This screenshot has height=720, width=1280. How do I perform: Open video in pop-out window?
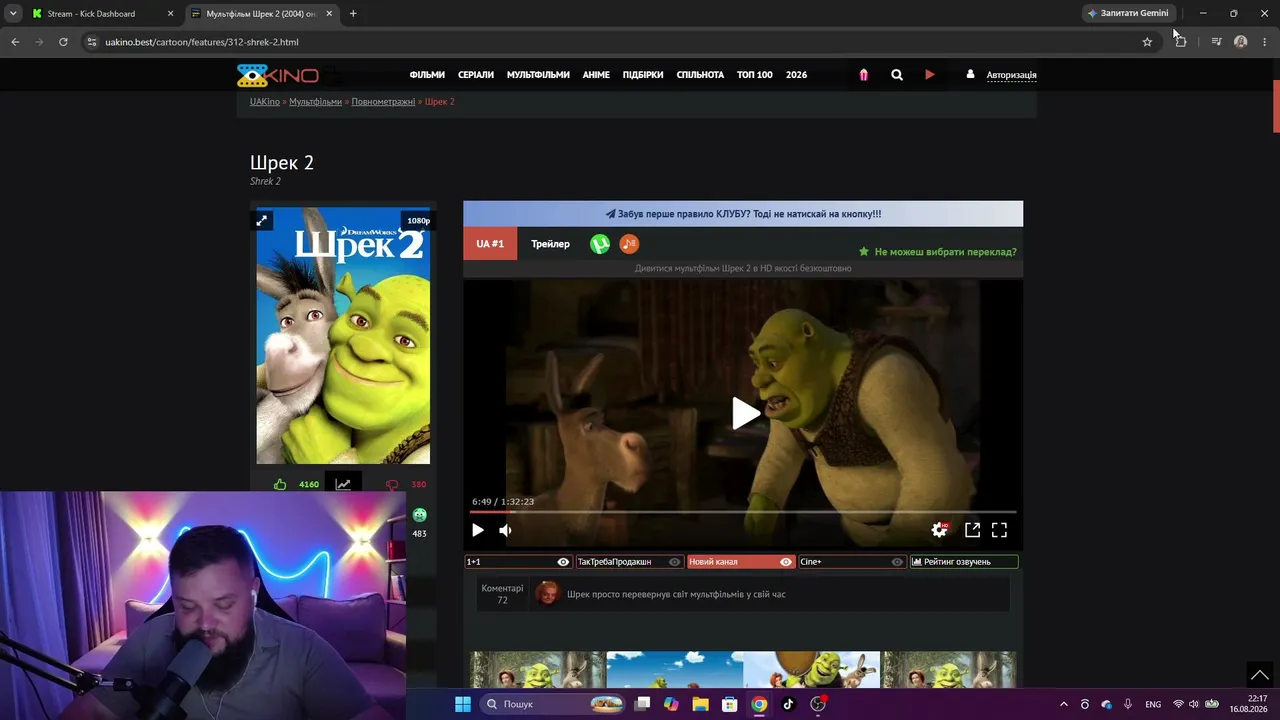click(972, 530)
